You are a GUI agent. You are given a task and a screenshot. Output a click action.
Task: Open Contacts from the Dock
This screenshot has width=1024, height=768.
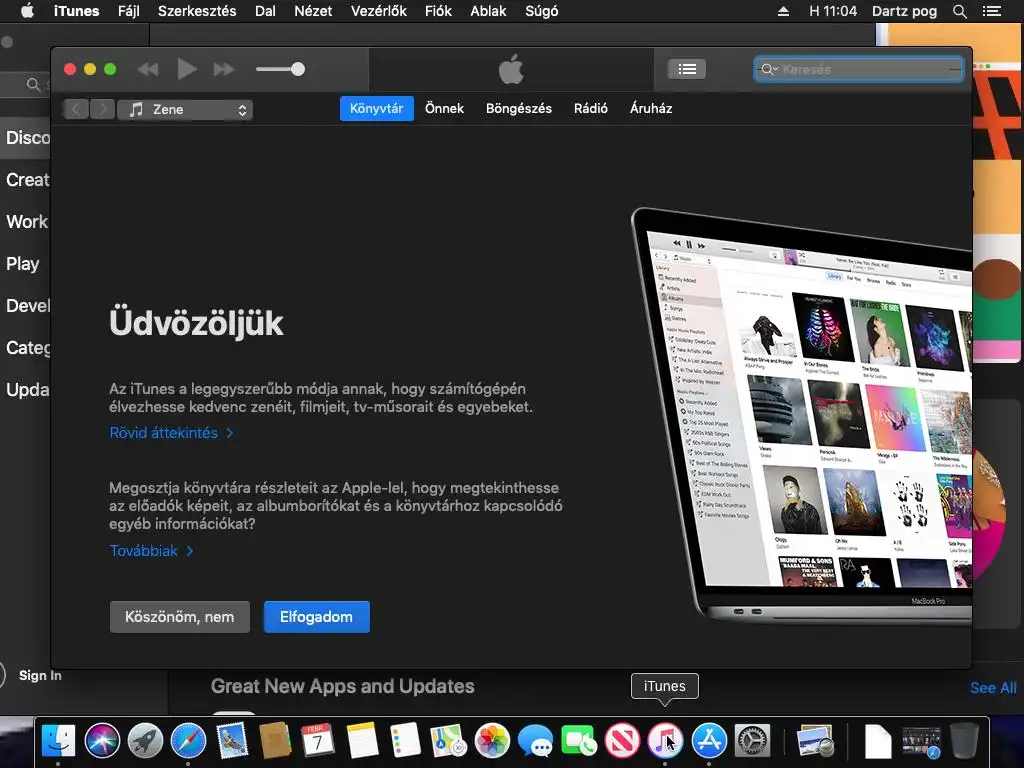pos(275,741)
